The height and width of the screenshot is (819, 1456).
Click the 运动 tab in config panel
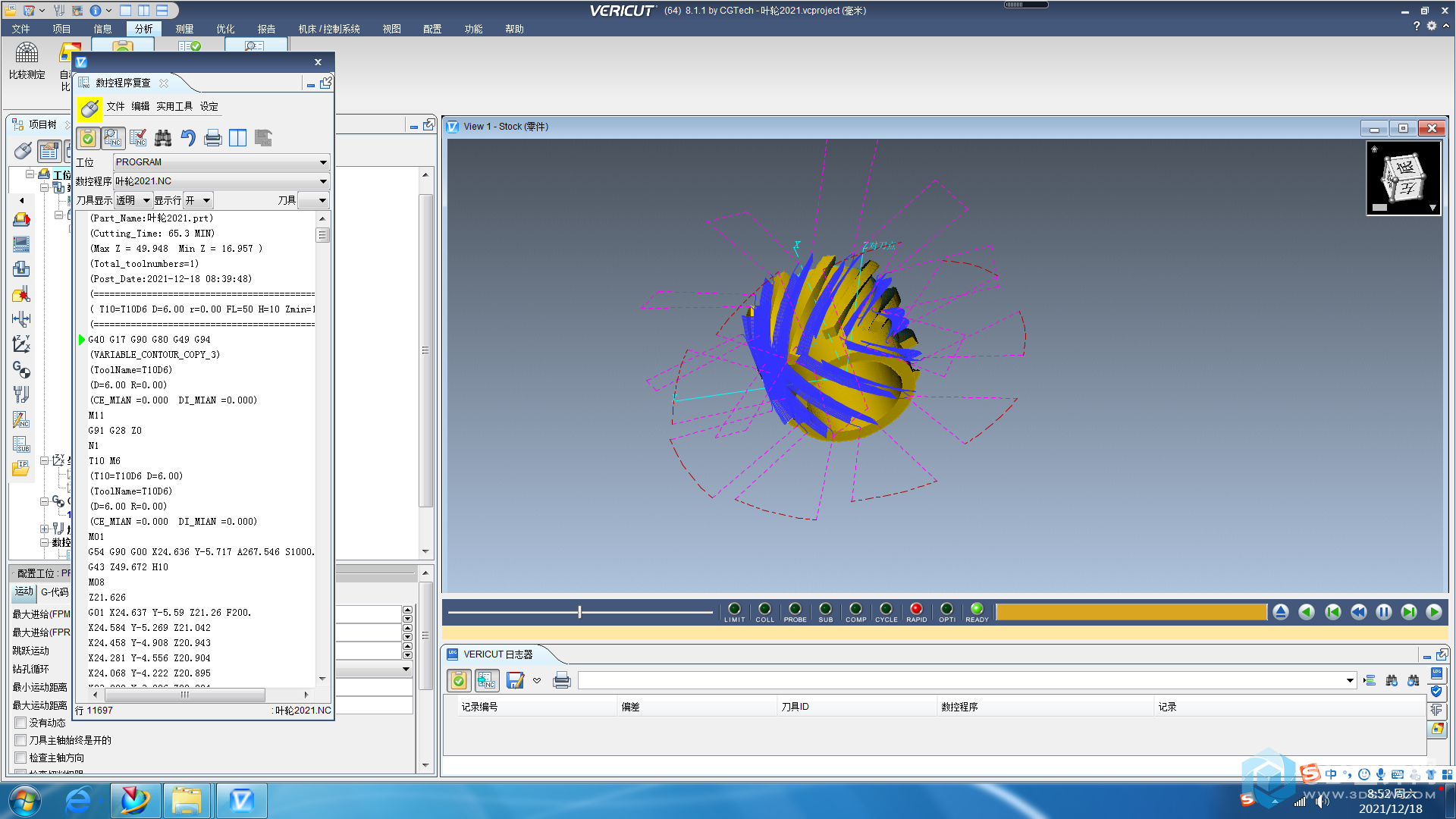[x=24, y=591]
